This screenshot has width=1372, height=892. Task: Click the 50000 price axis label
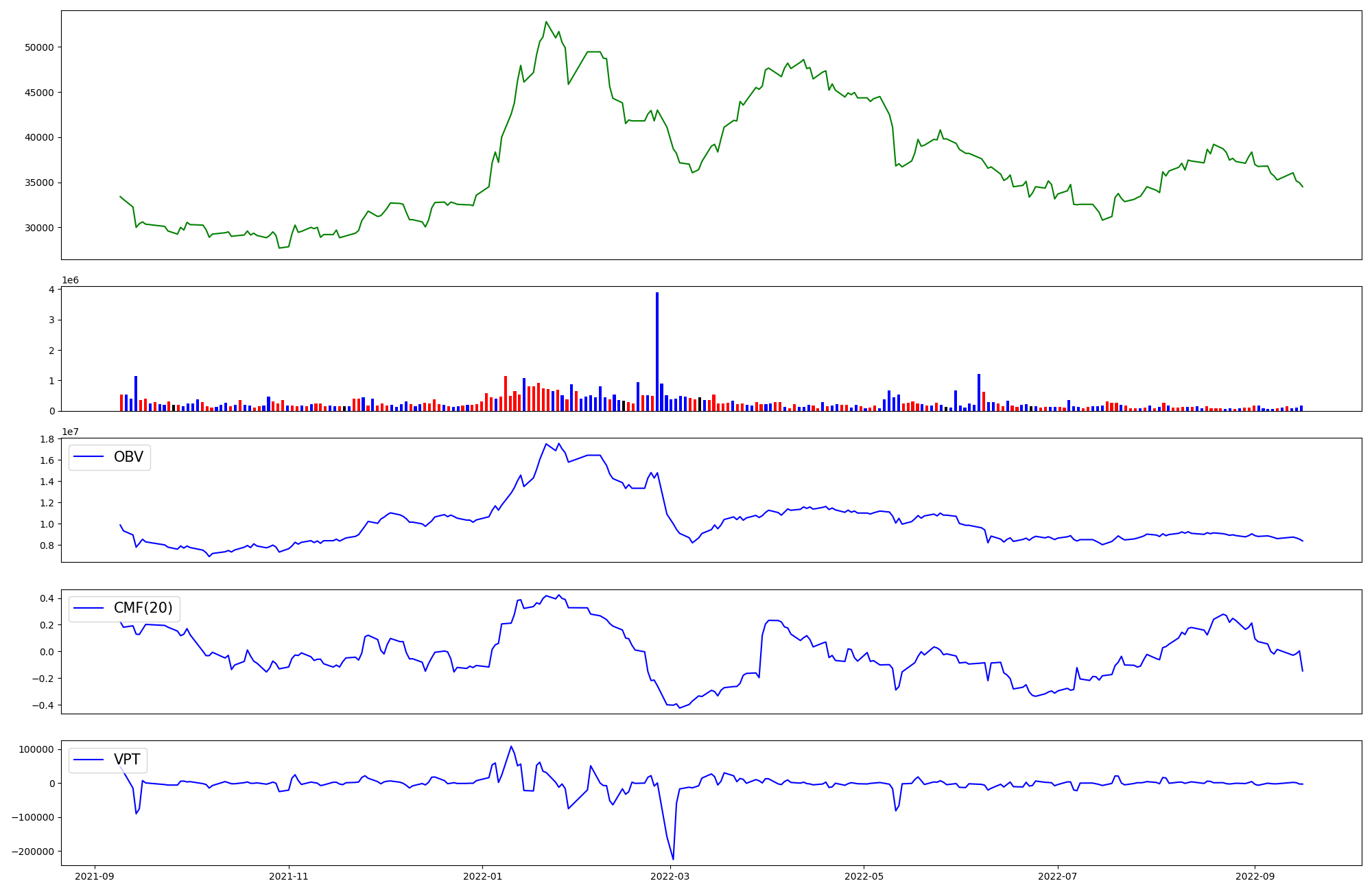tap(39, 47)
